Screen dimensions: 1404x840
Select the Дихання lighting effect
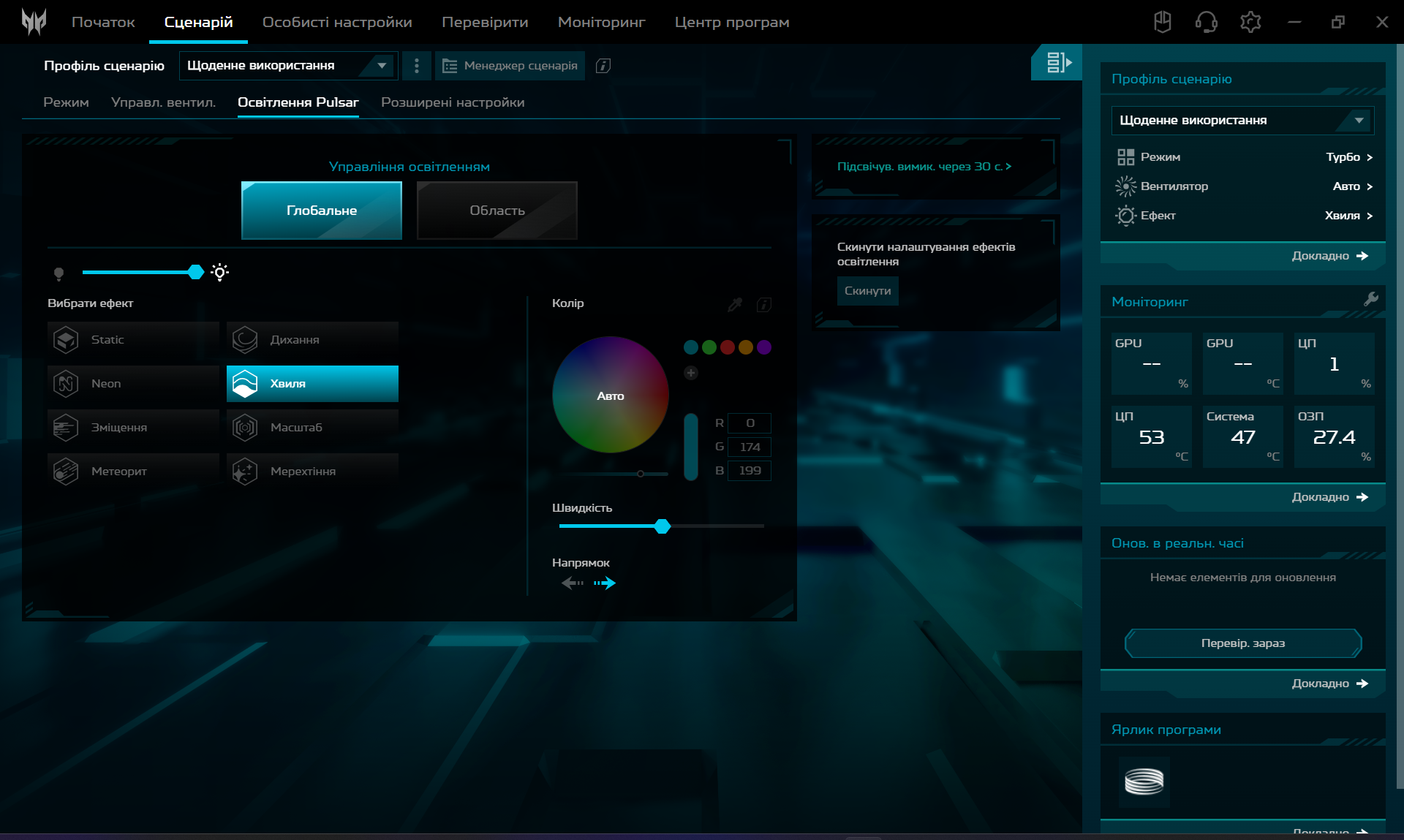[312, 340]
